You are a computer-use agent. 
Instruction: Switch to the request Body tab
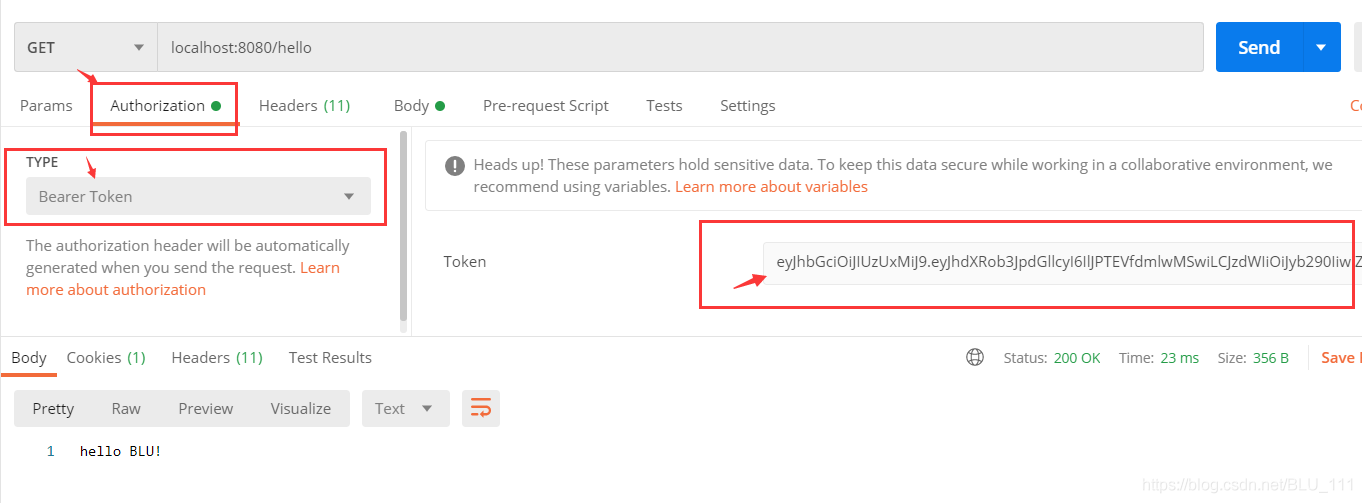click(x=419, y=105)
